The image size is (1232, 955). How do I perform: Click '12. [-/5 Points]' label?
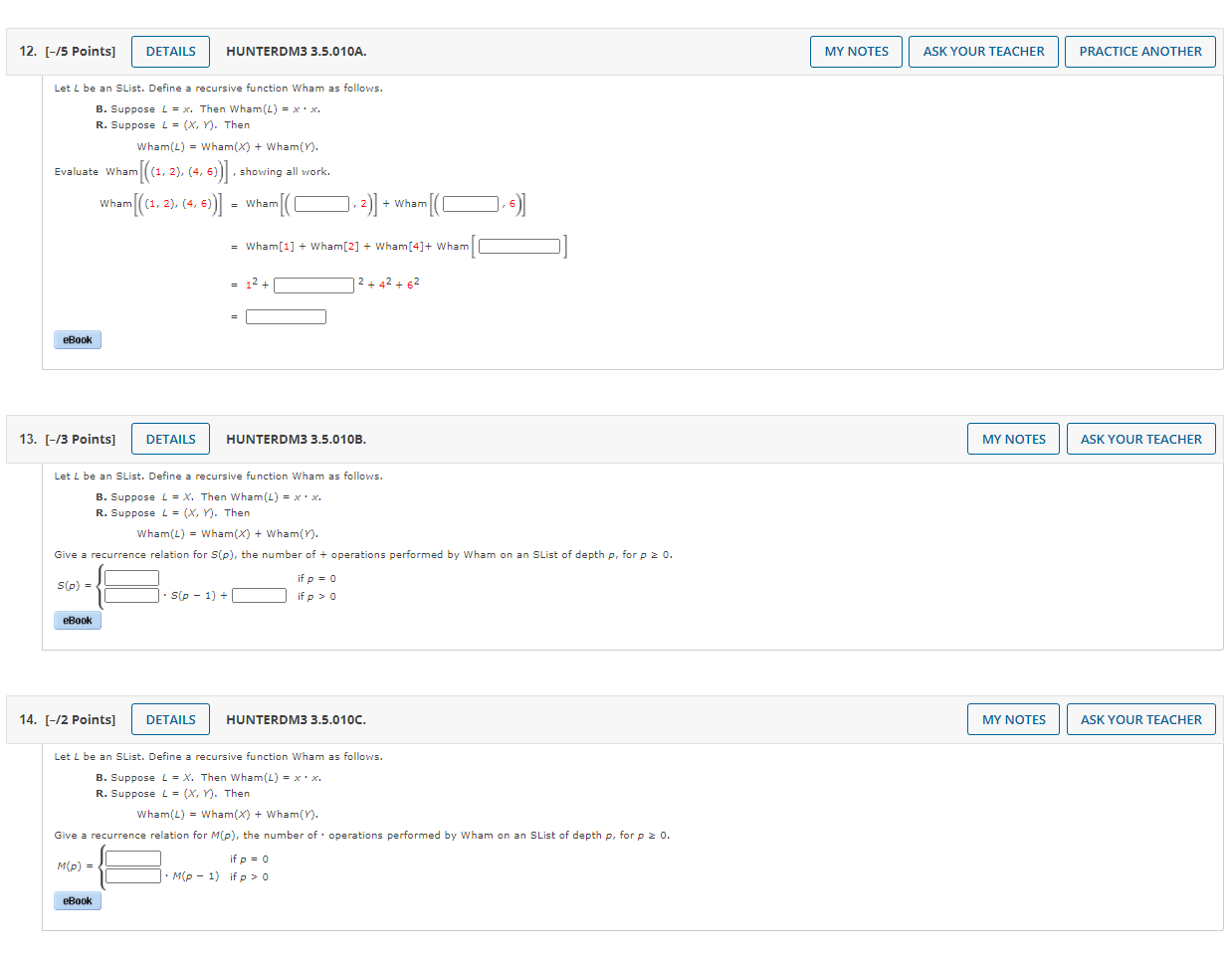(67, 52)
